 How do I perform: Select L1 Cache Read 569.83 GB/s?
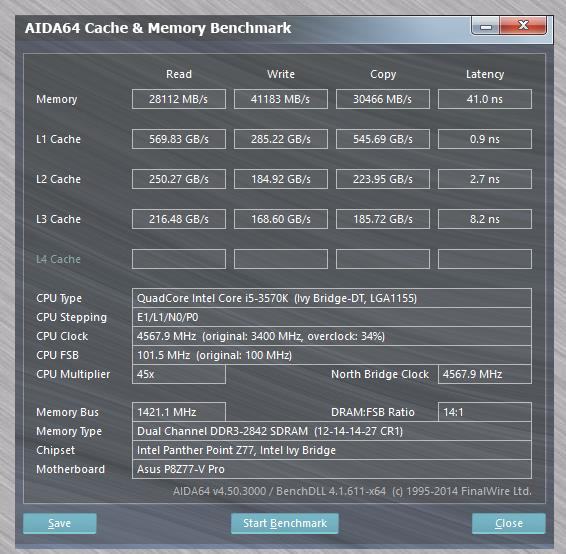179,139
